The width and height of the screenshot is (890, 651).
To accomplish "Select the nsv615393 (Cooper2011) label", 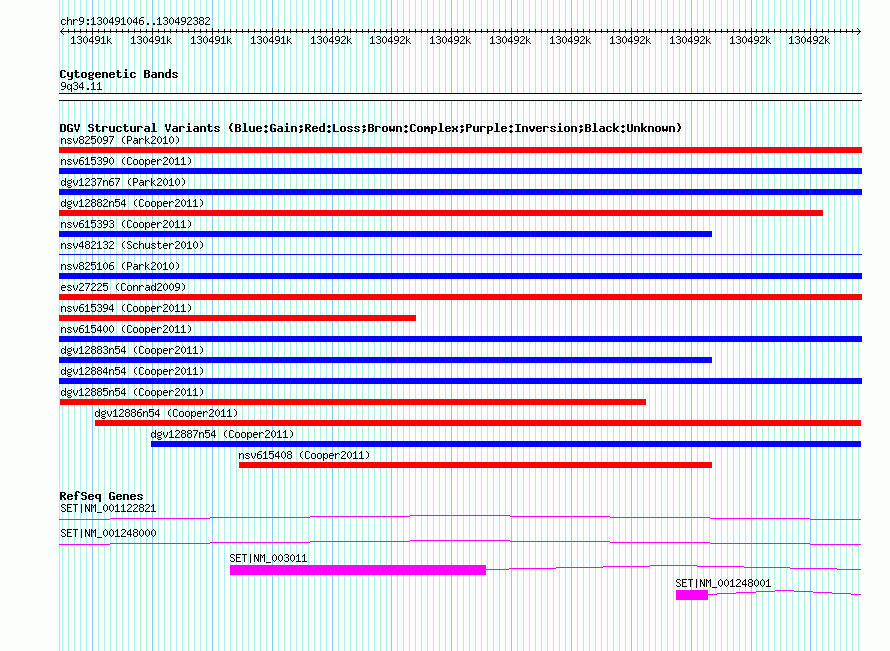I will pyautogui.click(x=126, y=224).
